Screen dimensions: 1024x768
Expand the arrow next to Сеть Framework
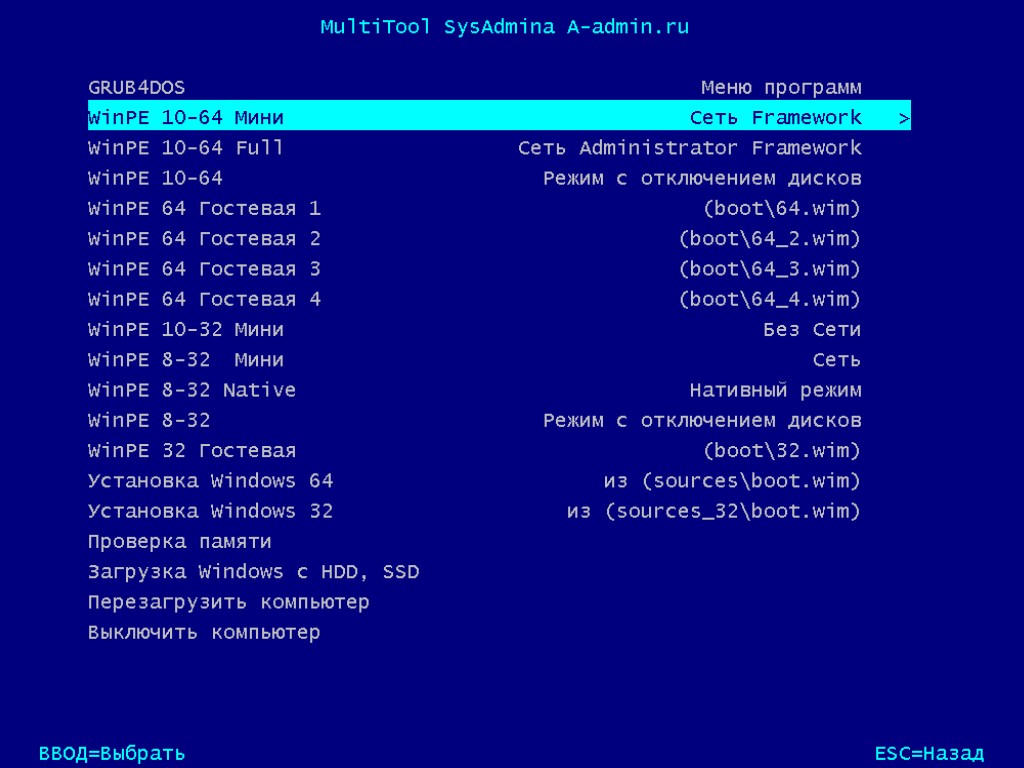click(x=903, y=118)
